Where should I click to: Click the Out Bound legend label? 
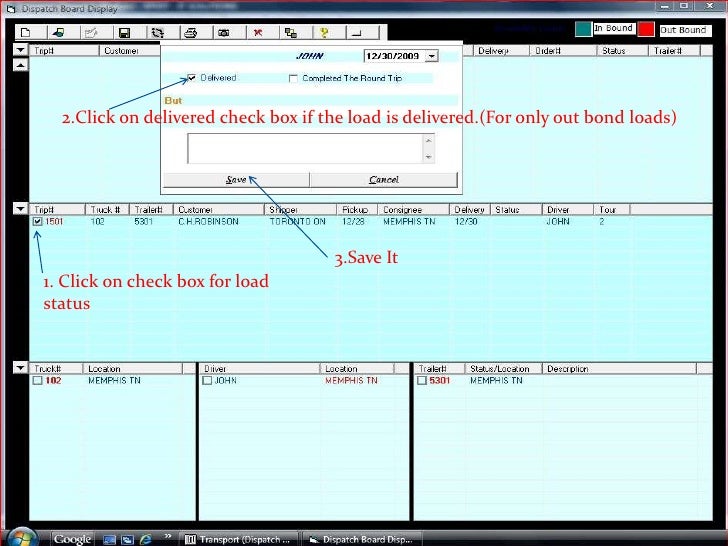(x=683, y=30)
